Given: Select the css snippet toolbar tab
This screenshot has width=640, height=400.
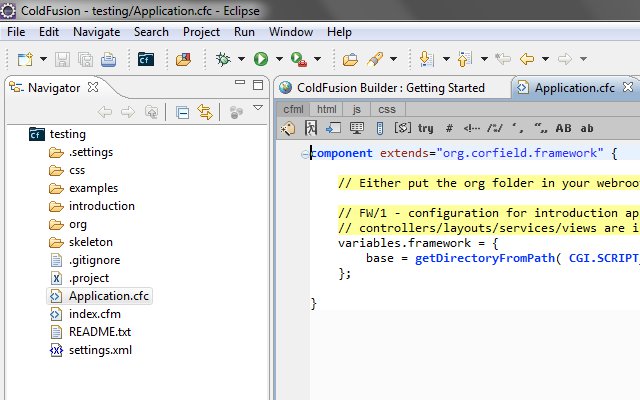Looking at the screenshot, I should click(x=387, y=109).
